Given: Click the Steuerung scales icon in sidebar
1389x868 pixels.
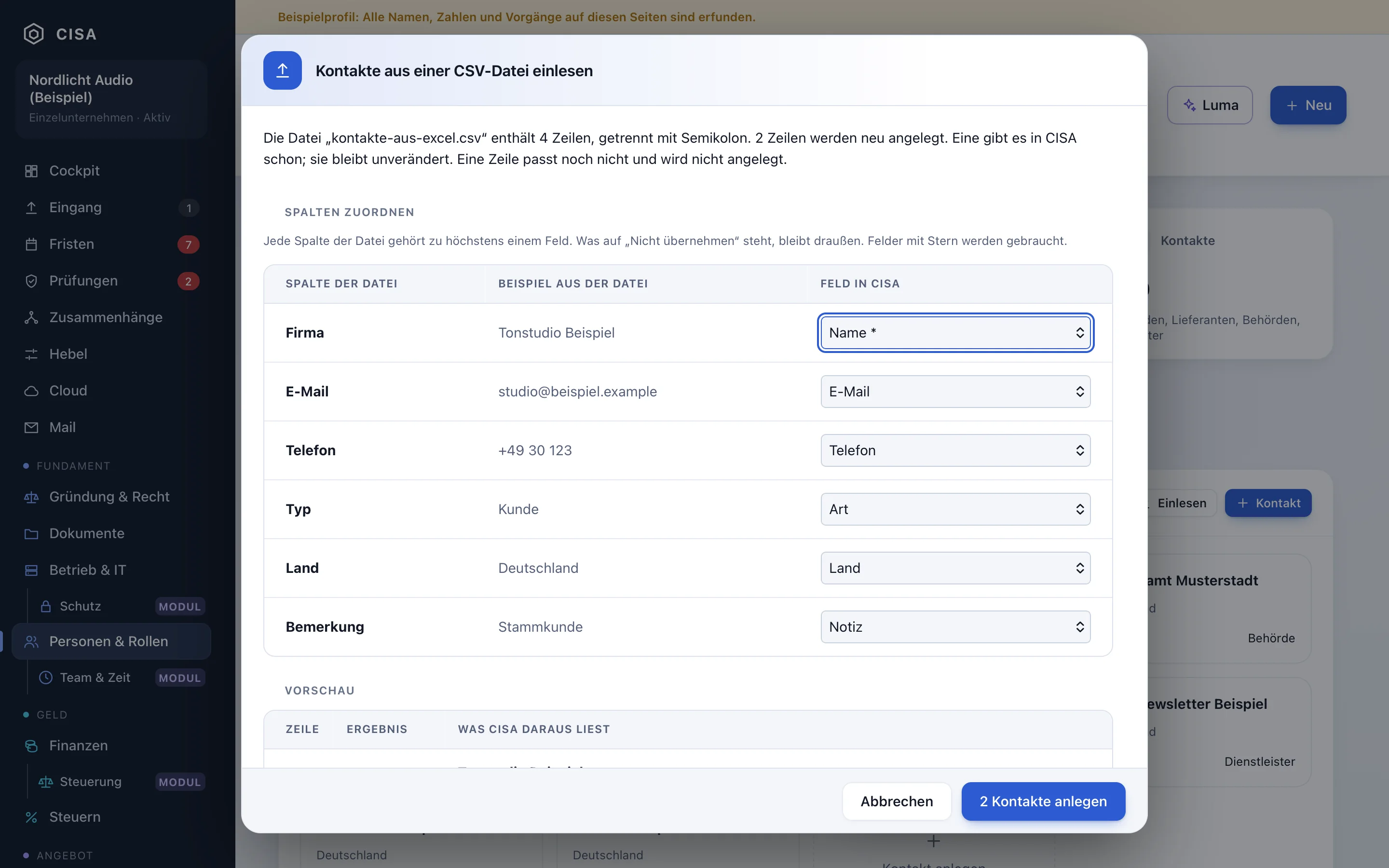Looking at the screenshot, I should 46,782.
